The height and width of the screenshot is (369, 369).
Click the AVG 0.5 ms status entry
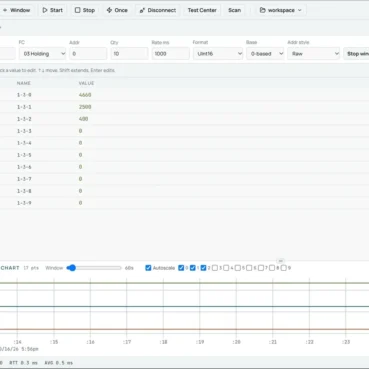[x=58, y=363]
